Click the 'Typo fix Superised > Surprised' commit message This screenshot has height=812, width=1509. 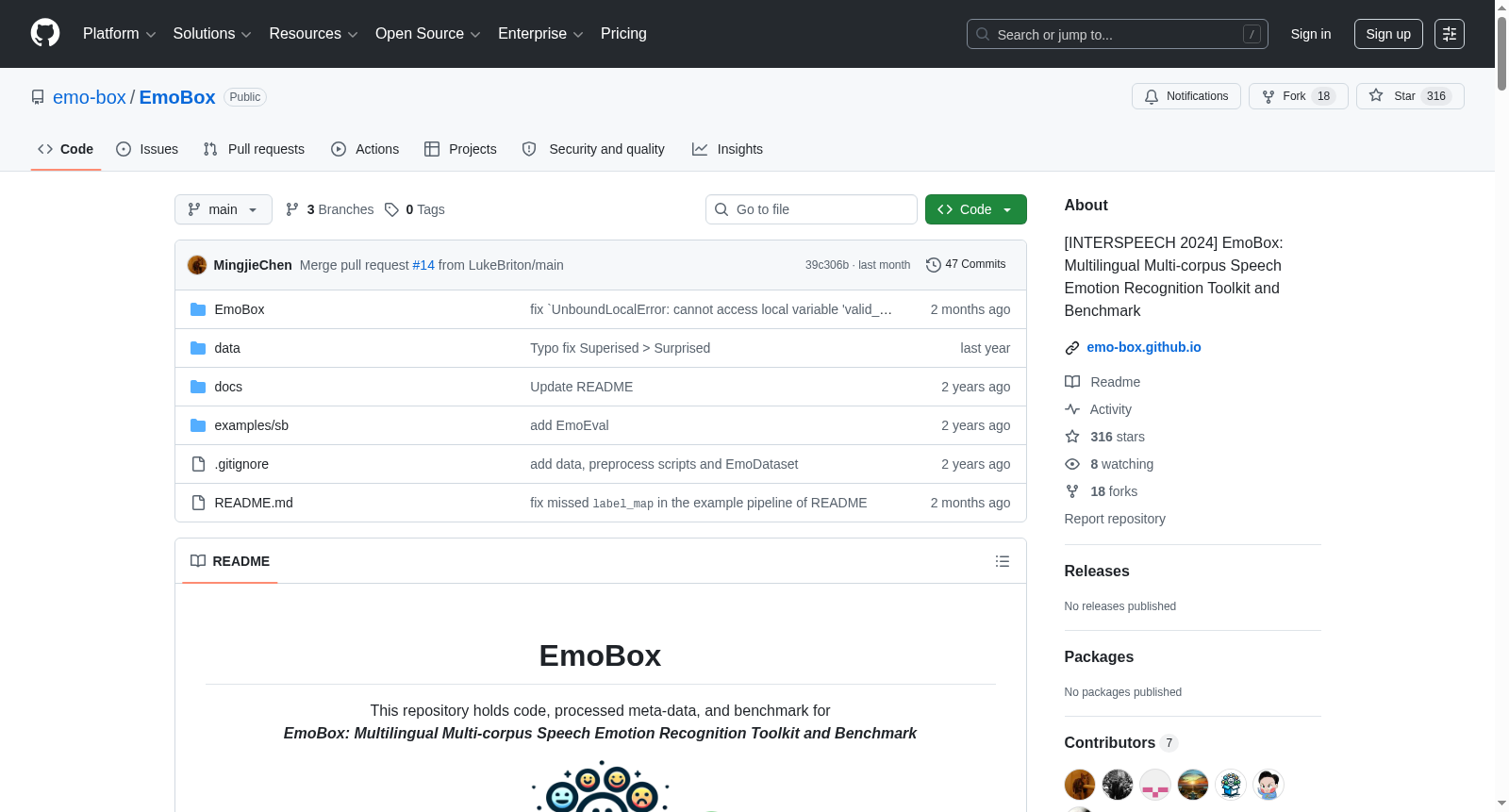621,348
